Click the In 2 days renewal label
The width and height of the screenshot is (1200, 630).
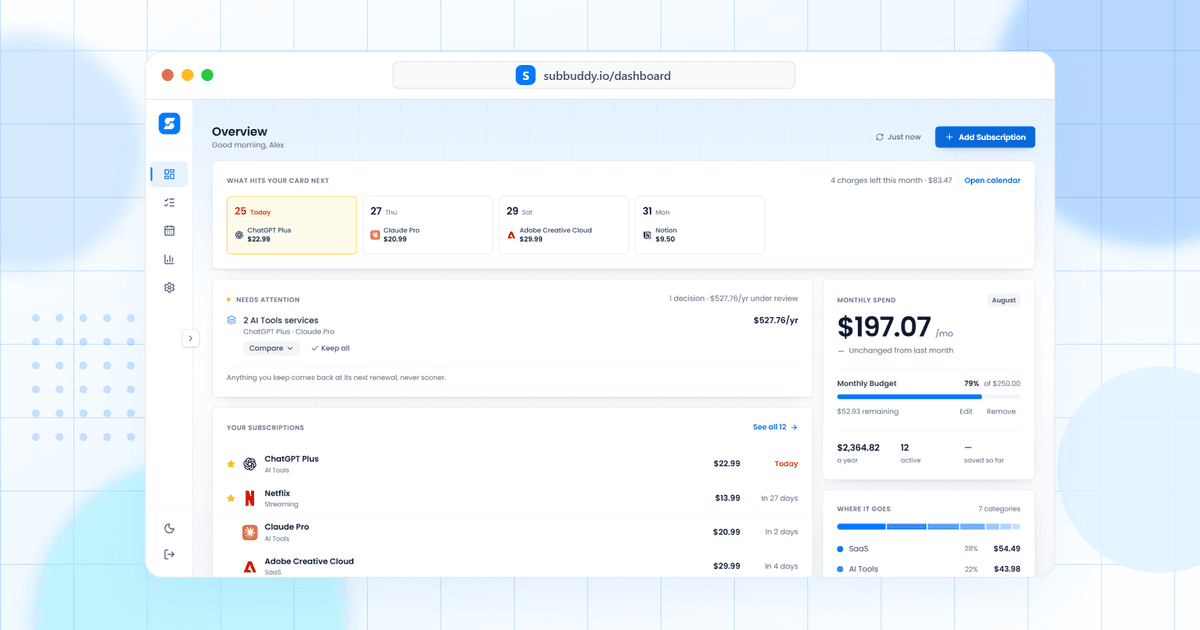click(x=779, y=532)
